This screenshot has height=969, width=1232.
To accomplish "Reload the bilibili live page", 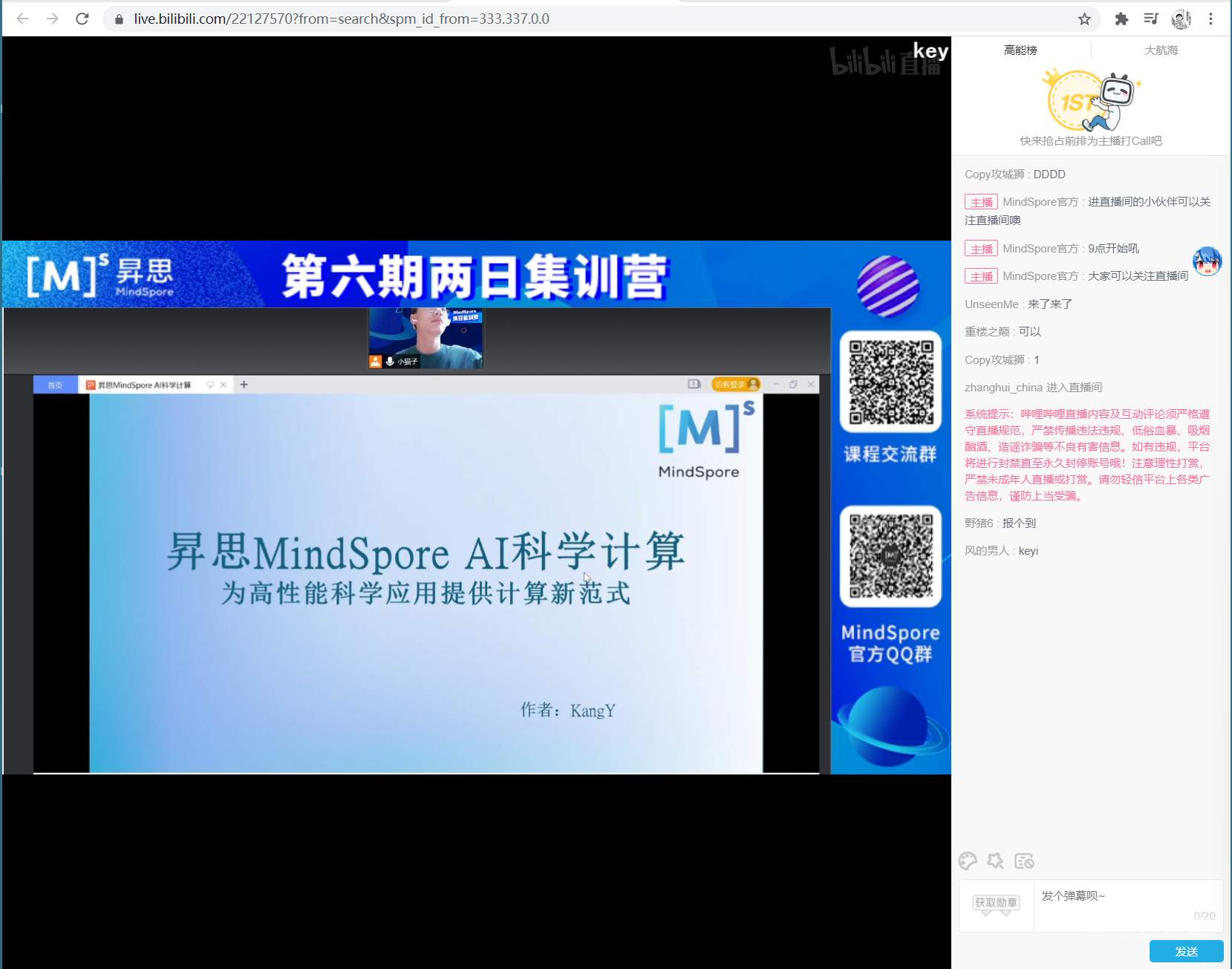I will point(82,19).
